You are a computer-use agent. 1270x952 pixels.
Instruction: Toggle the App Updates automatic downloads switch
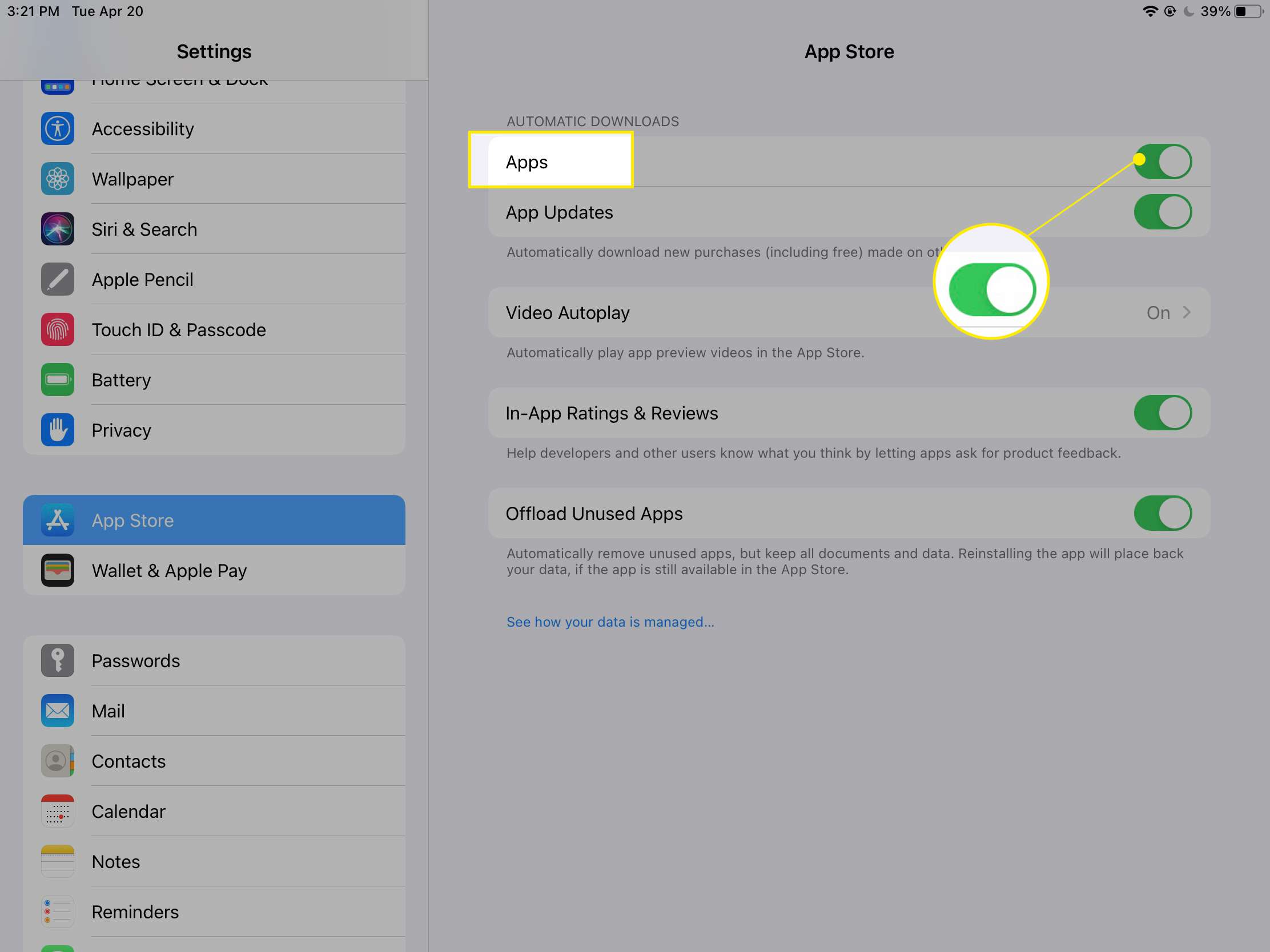(1162, 212)
